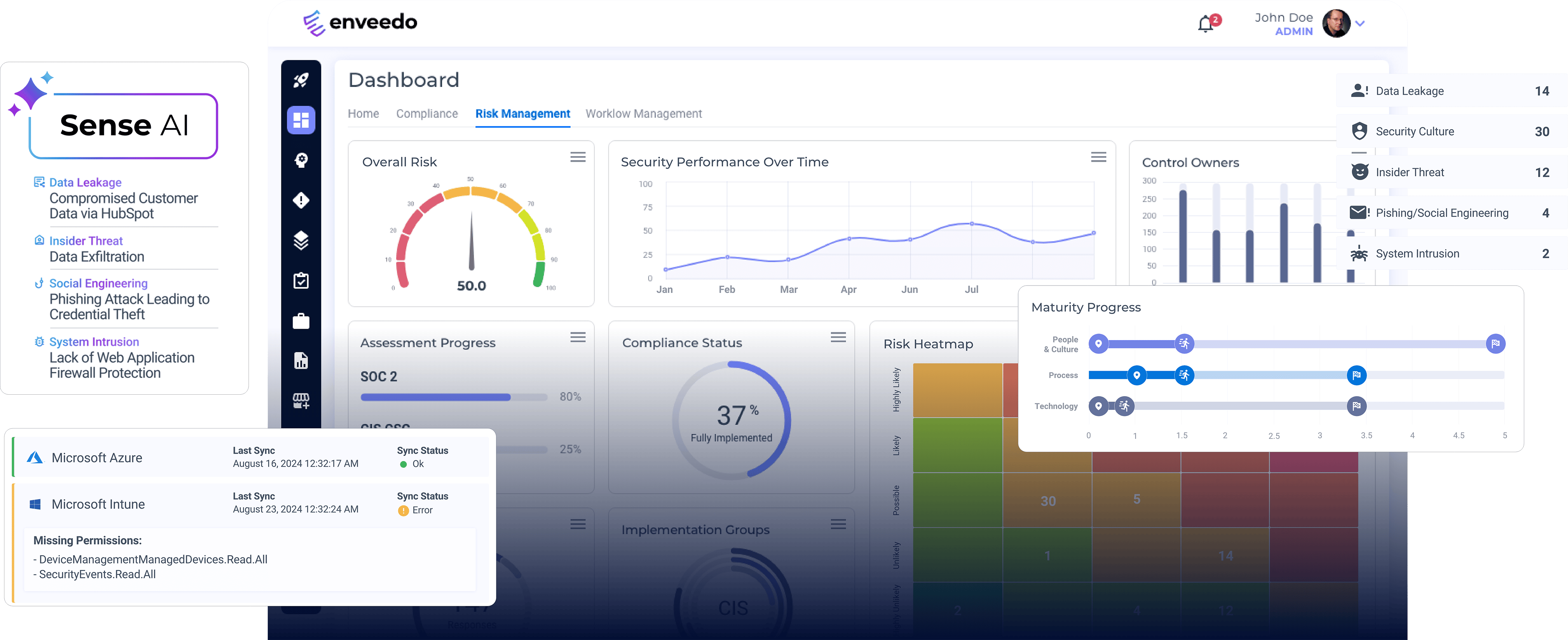The height and width of the screenshot is (640, 1568).
Task: Open the notification bell with badge
Action: click(x=1206, y=24)
